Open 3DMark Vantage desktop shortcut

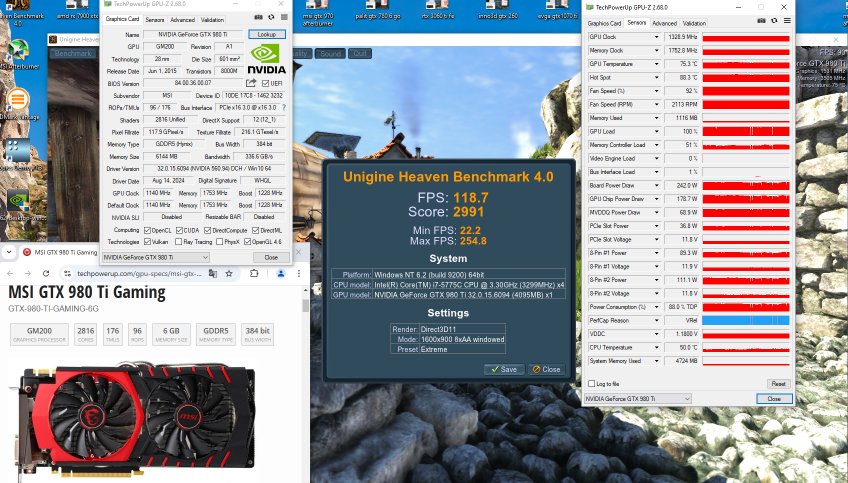pyautogui.click(x=18, y=104)
